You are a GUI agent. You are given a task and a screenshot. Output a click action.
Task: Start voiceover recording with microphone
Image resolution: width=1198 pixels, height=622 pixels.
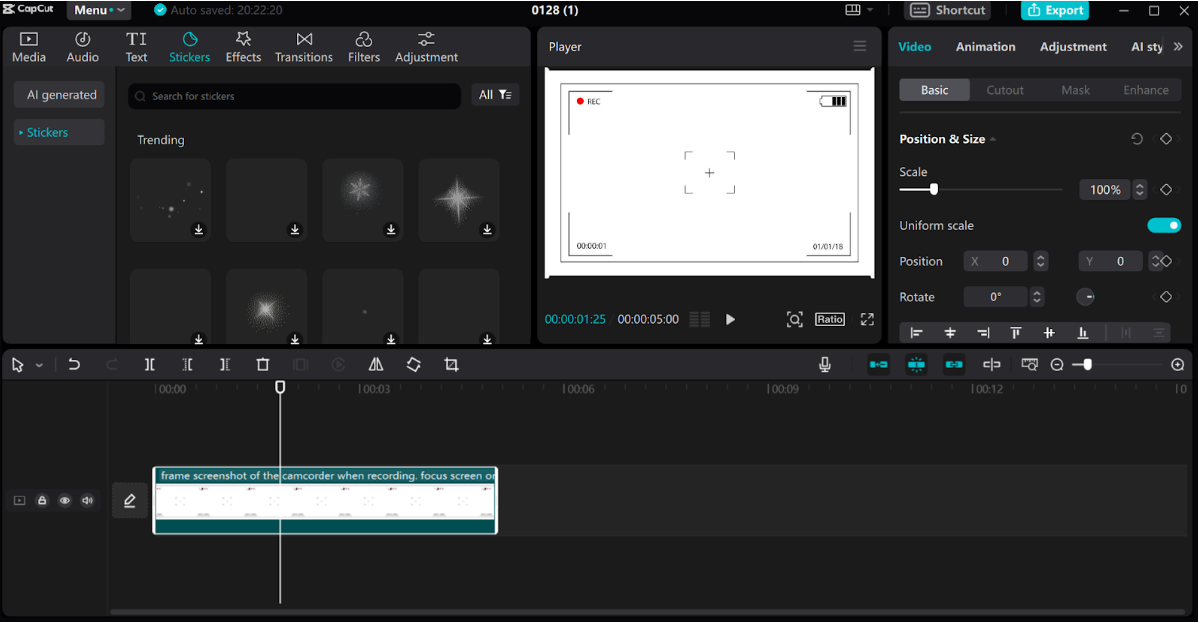click(x=825, y=364)
